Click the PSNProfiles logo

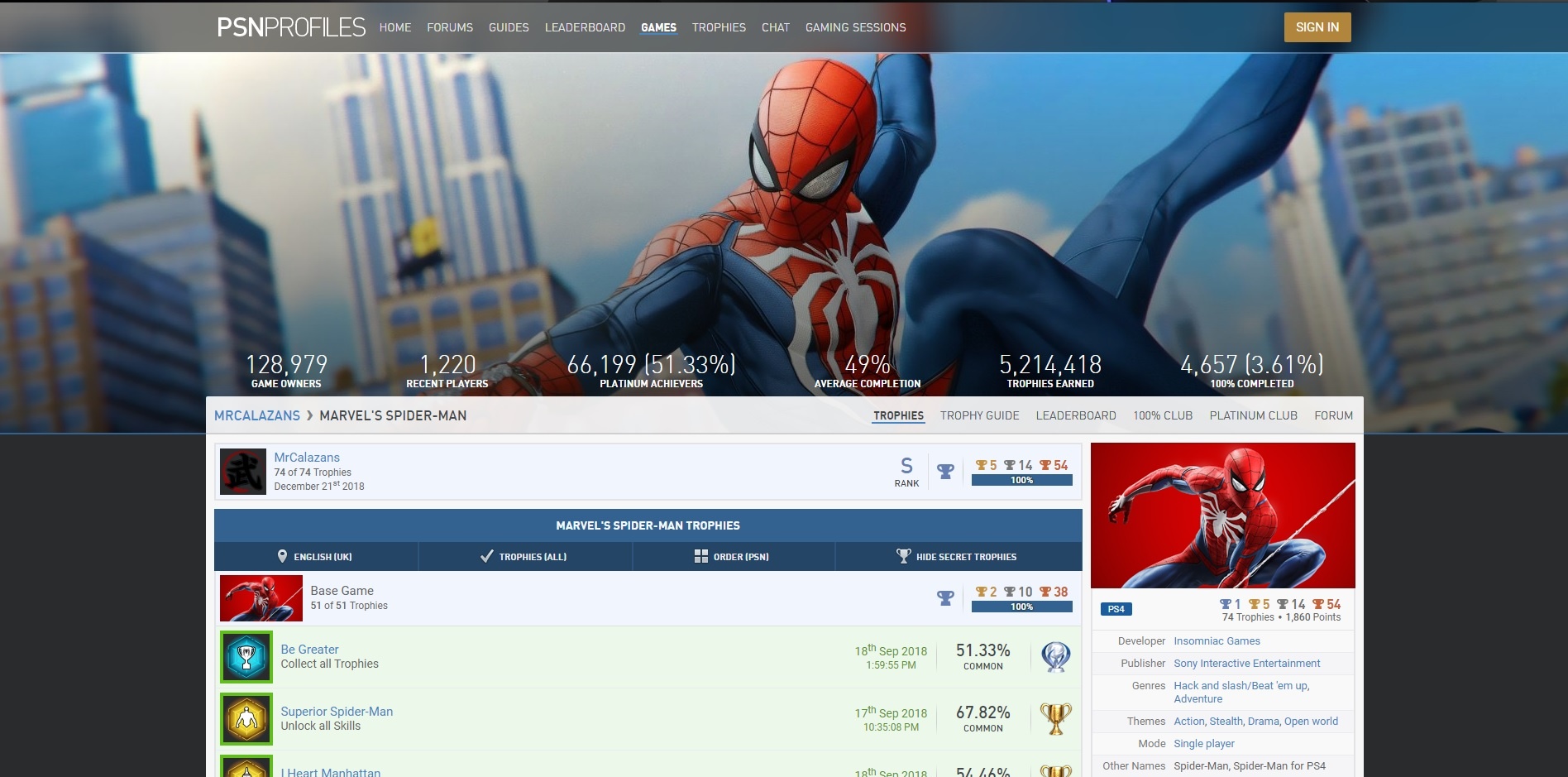(291, 27)
